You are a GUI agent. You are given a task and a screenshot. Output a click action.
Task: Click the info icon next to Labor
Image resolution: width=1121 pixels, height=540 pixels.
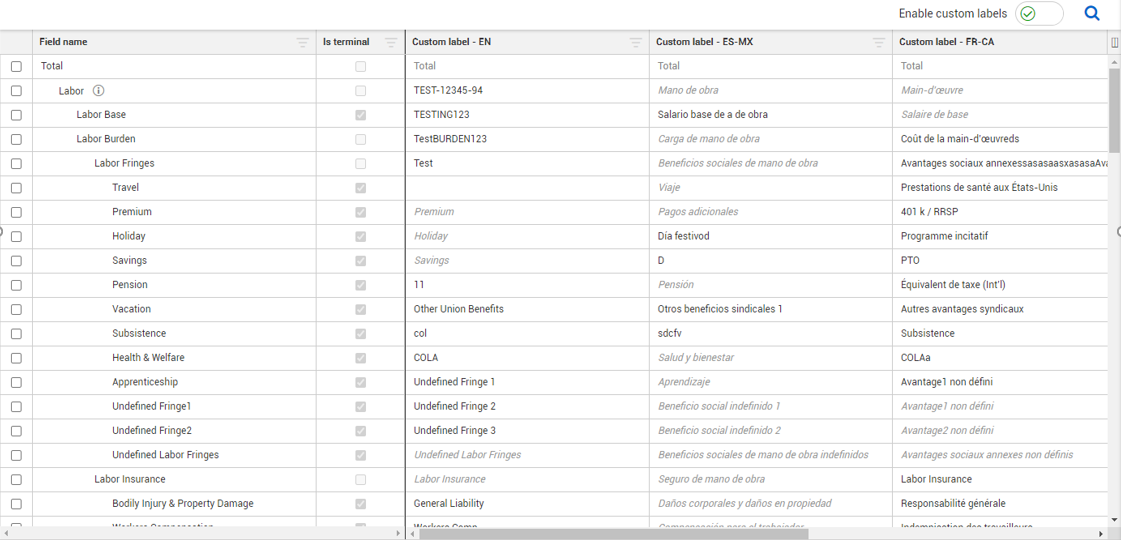[99, 91]
